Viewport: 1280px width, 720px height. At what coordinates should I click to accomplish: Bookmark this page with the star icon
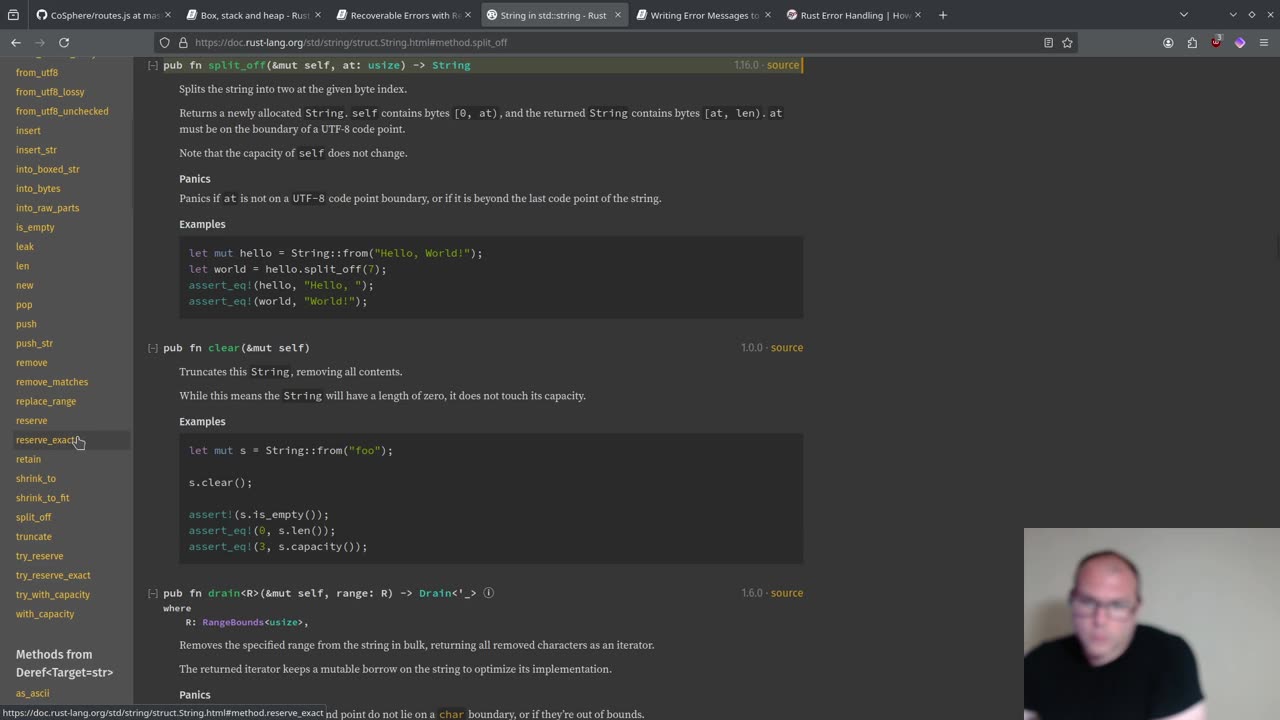click(1067, 43)
